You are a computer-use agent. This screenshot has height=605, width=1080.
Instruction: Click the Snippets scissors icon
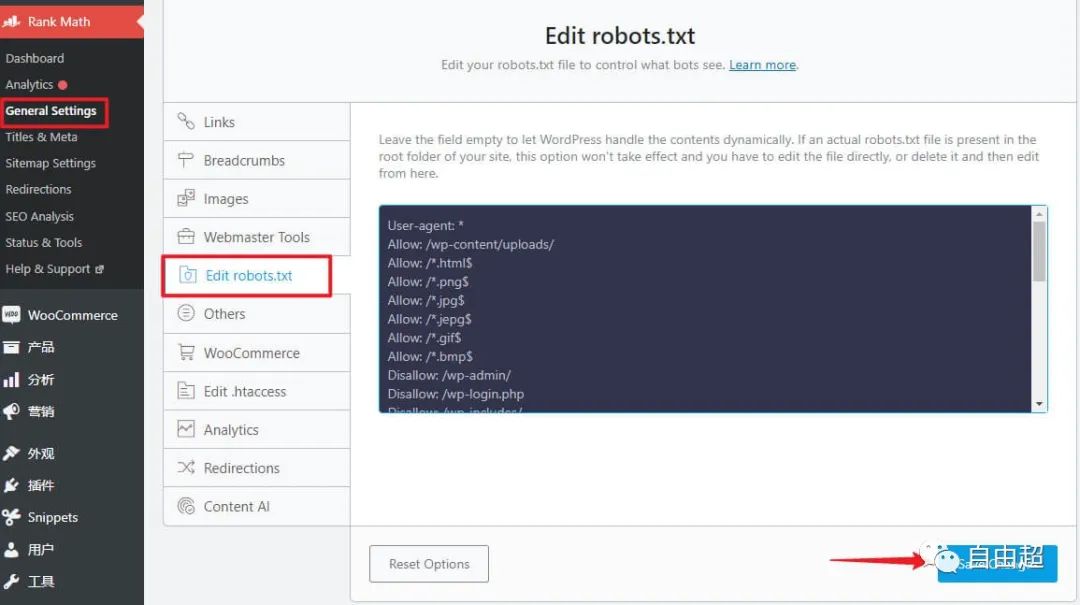coord(11,517)
